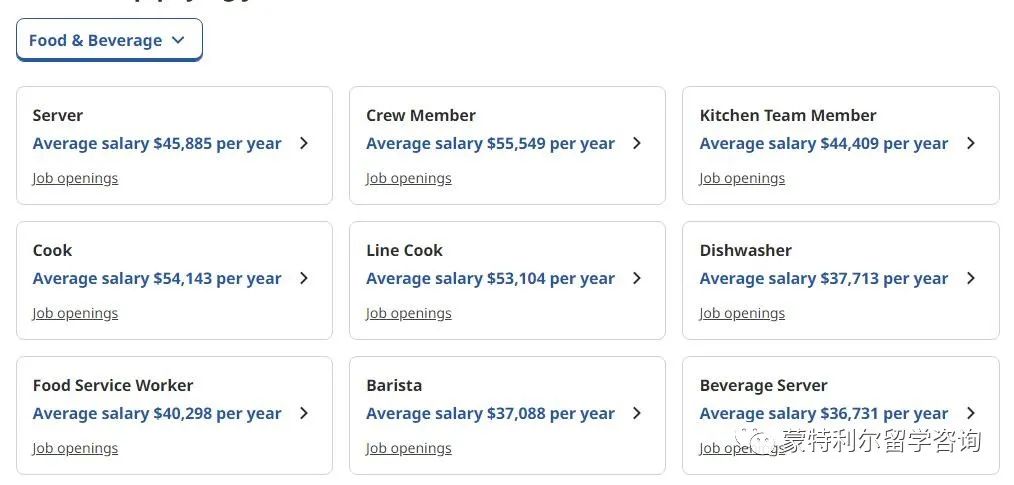Click the arrow next to Crew Member salary
This screenshot has height=485, width=1014.
click(x=637, y=144)
